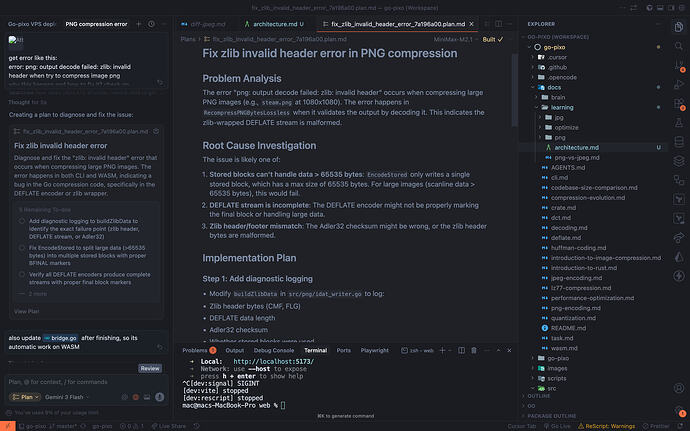690x431 pixels.
Task: Click Live Share in the status bar
Action: [168, 426]
